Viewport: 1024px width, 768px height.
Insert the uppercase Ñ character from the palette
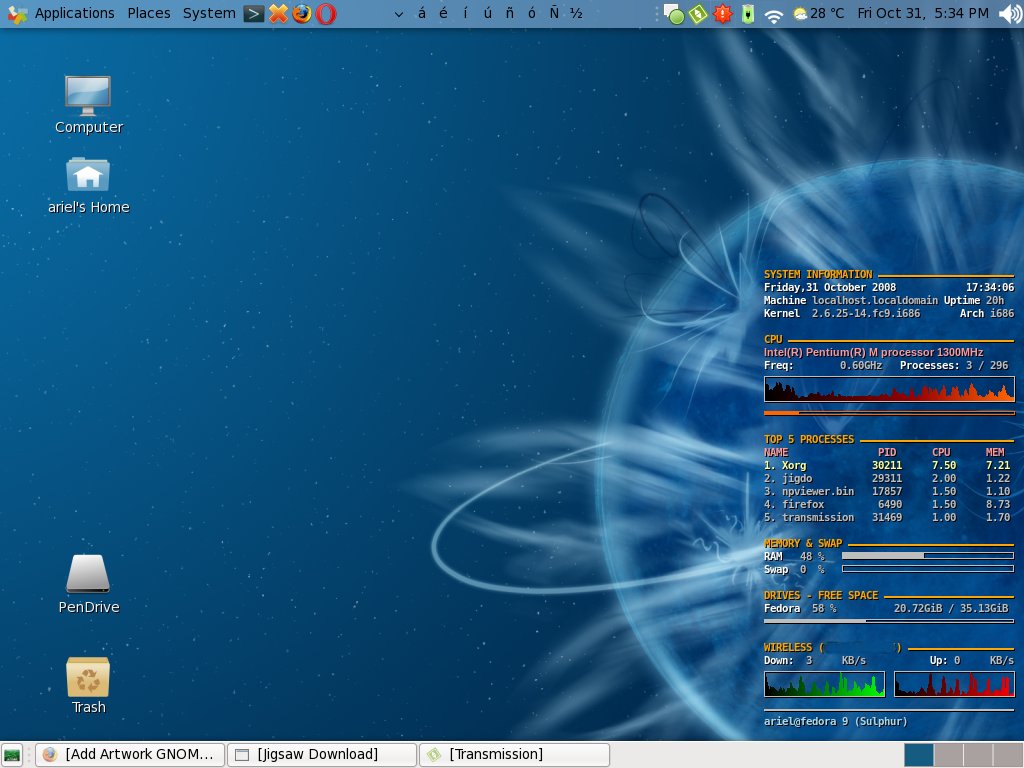[554, 13]
